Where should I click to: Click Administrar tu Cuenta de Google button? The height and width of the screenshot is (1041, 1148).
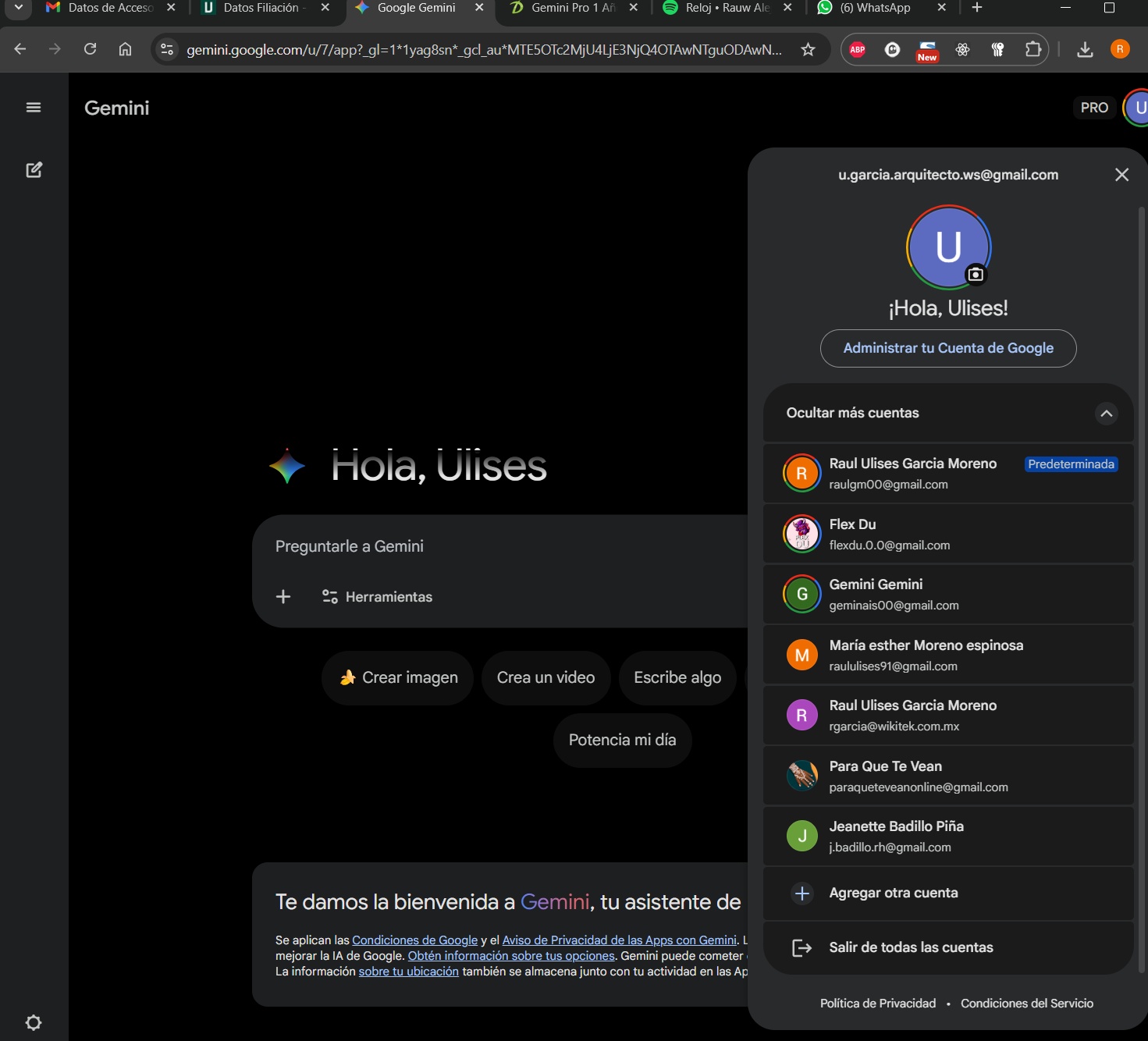[x=948, y=348]
